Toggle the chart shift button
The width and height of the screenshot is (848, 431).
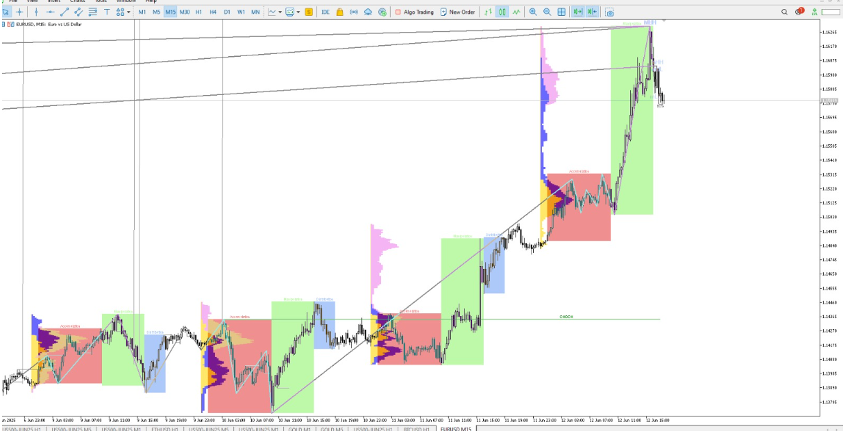point(592,12)
